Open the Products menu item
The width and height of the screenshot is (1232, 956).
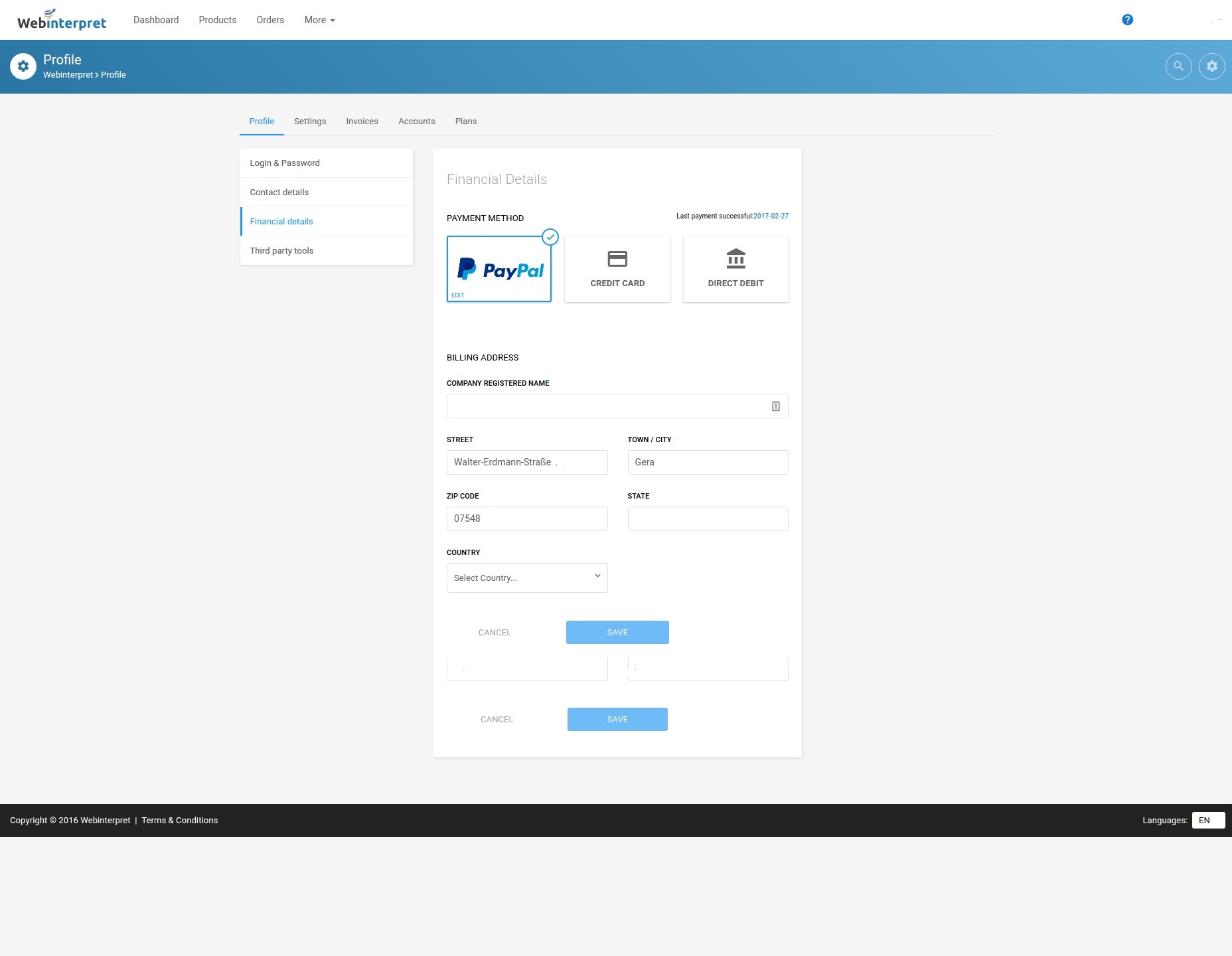pos(218,20)
